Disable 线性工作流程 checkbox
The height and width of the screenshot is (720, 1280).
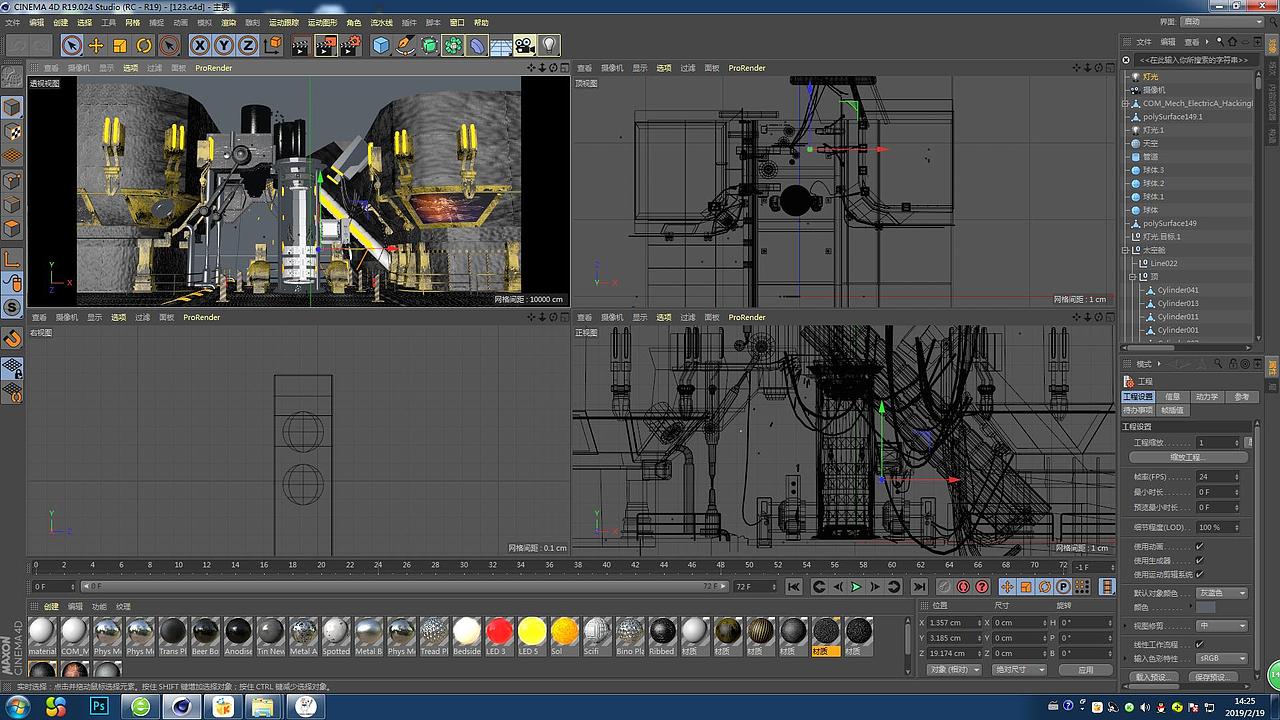pos(1199,645)
